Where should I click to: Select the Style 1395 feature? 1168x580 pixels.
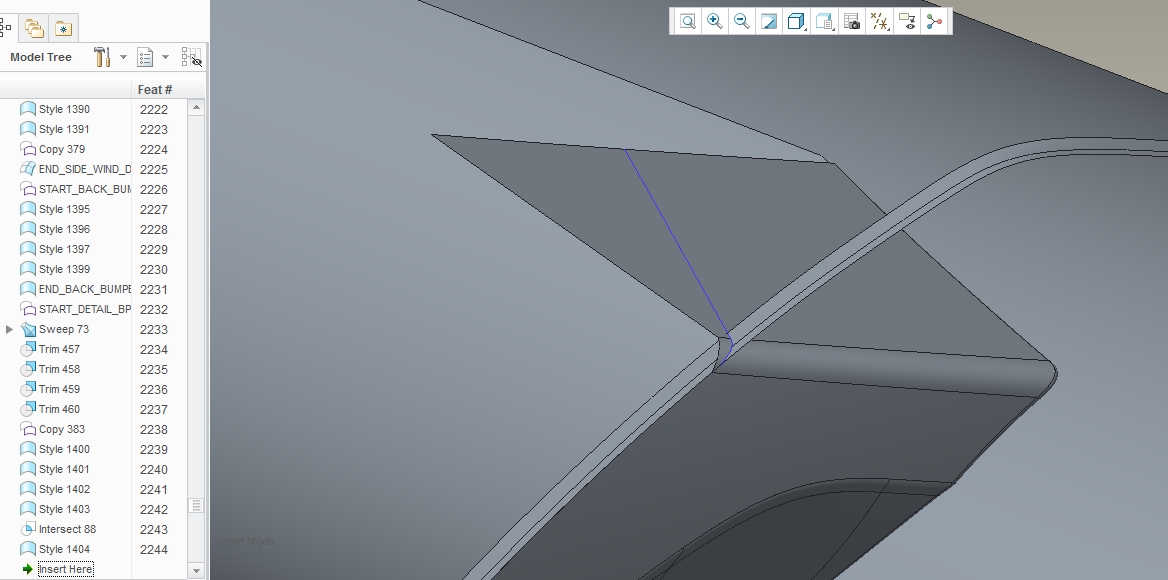[64, 209]
